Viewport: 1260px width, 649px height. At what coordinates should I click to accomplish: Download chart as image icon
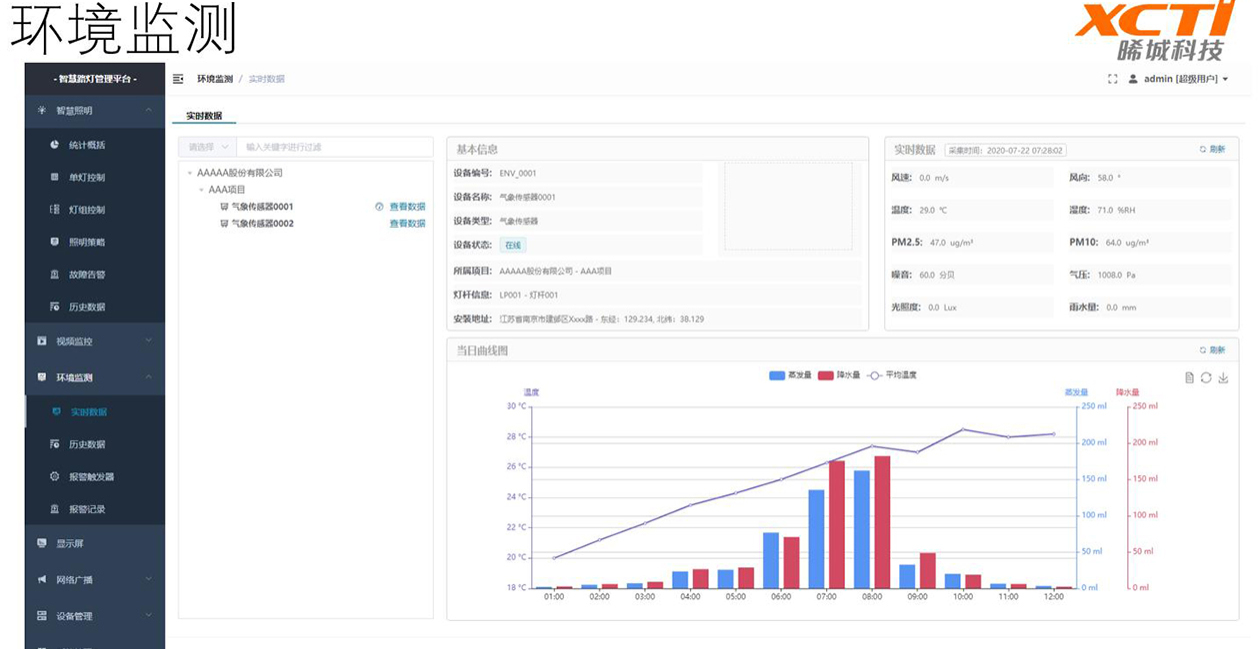pos(1223,377)
